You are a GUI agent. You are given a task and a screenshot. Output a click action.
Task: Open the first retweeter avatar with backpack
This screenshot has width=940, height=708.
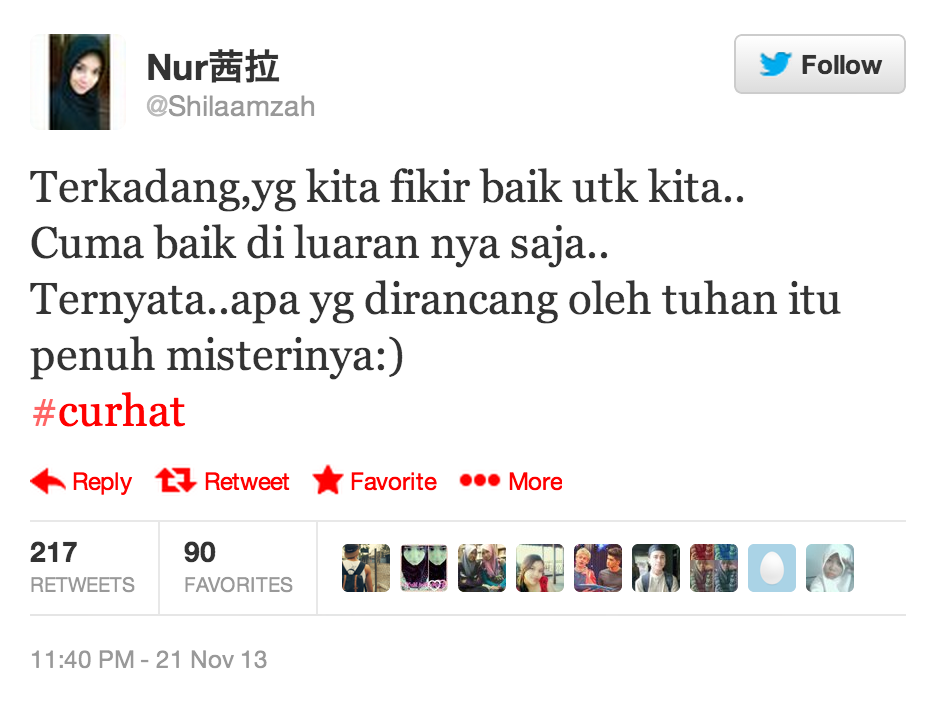(x=366, y=568)
